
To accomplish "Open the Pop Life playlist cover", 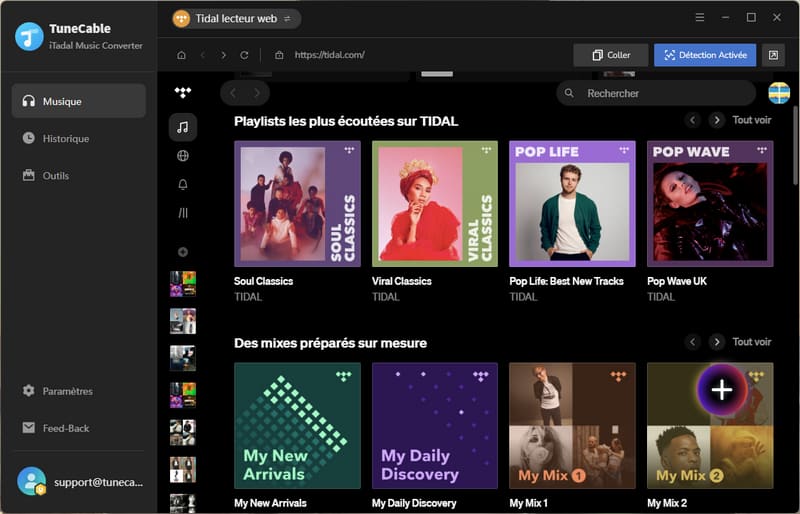I will click(572, 204).
